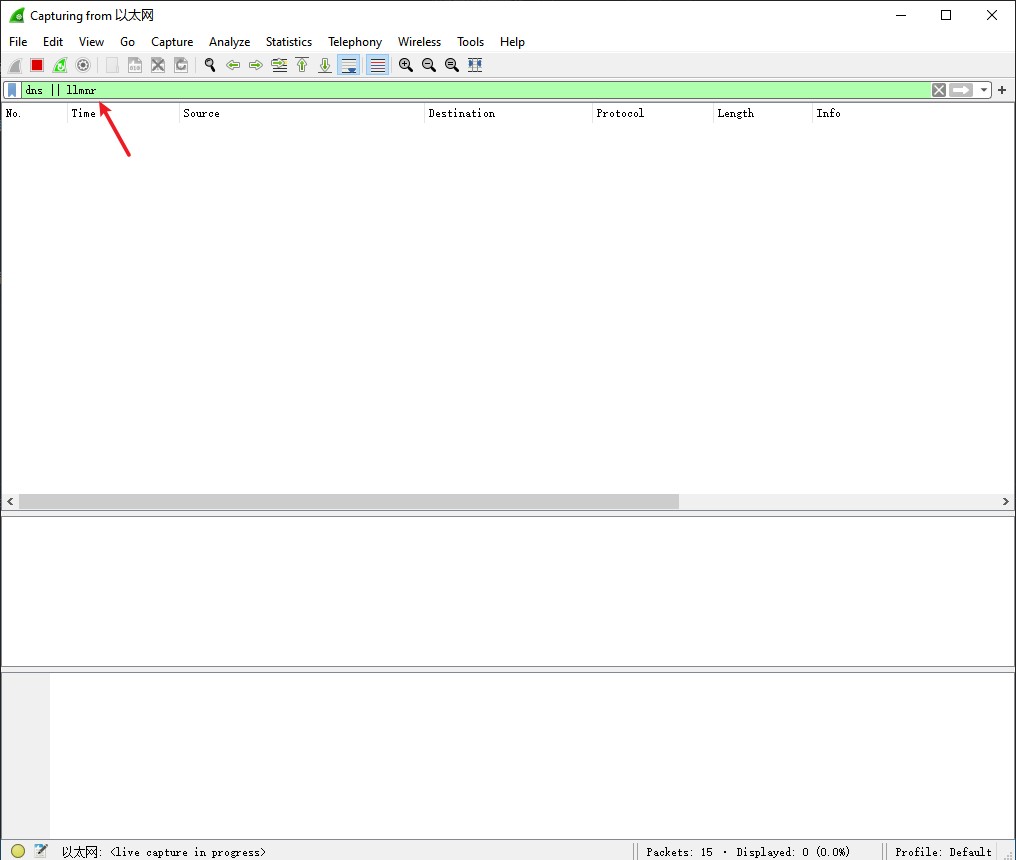Sort packets by Info column
1016x860 pixels.
tap(912, 113)
